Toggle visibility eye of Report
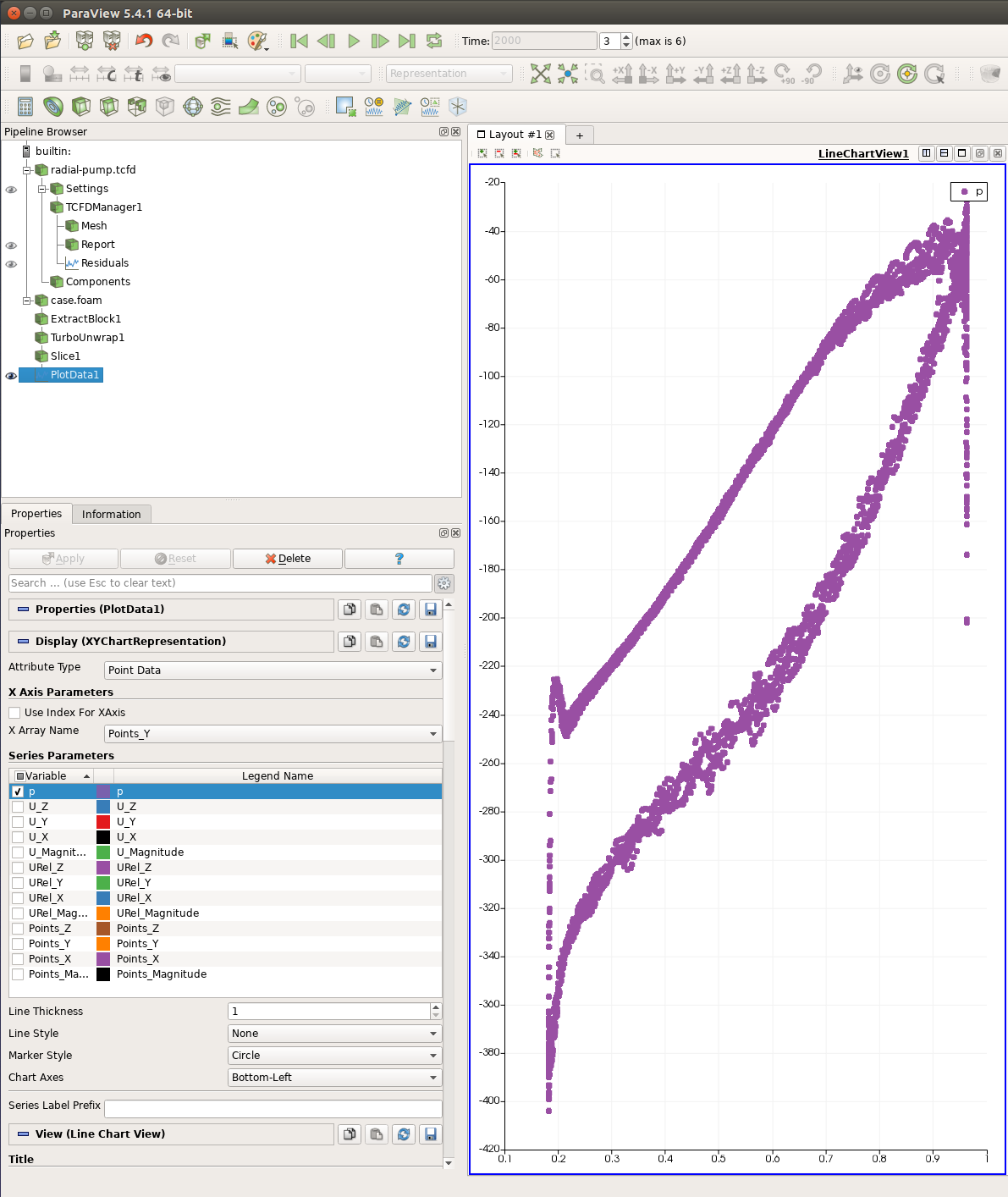 tap(11, 245)
